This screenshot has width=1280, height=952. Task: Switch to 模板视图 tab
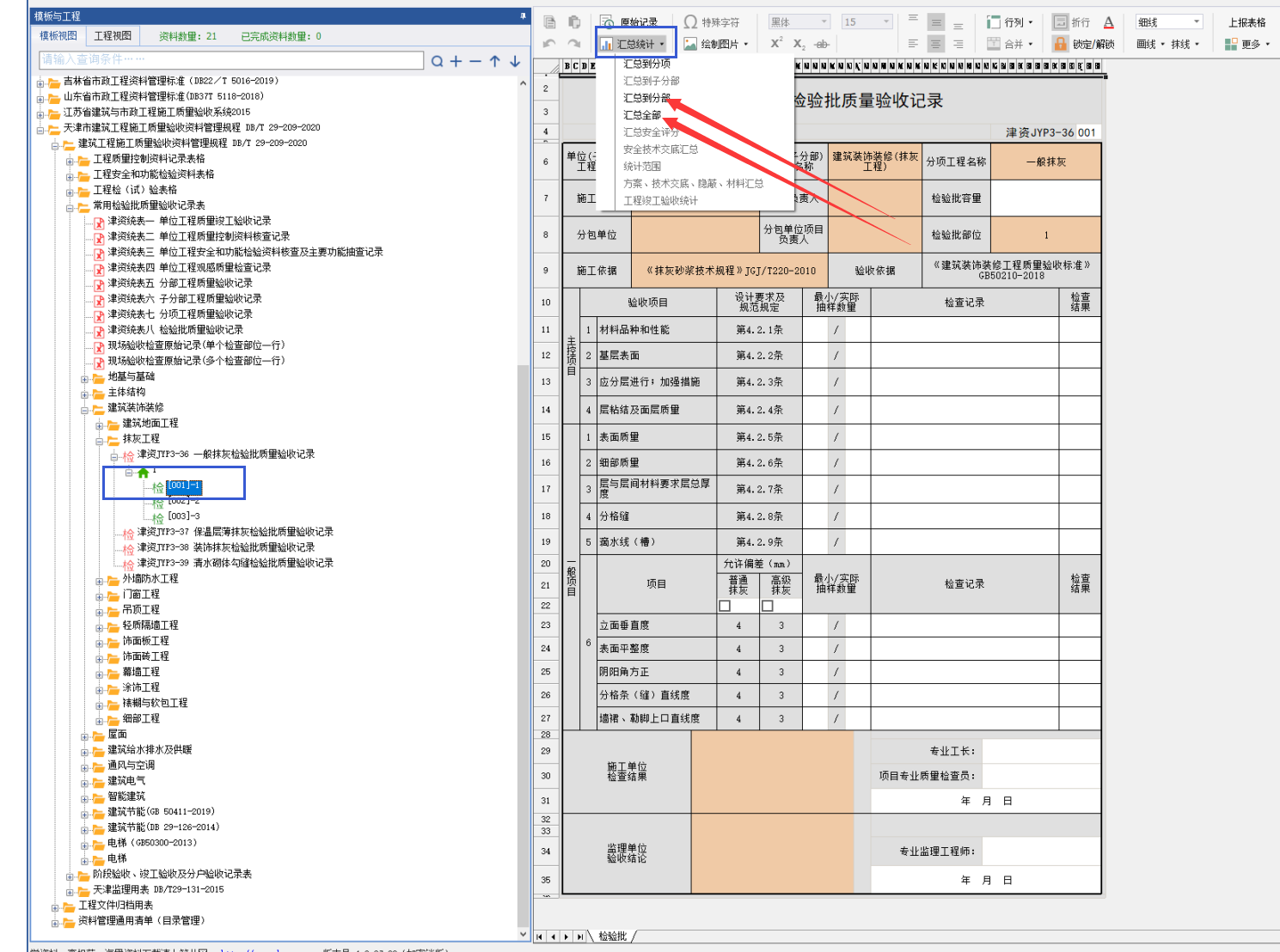[58, 35]
